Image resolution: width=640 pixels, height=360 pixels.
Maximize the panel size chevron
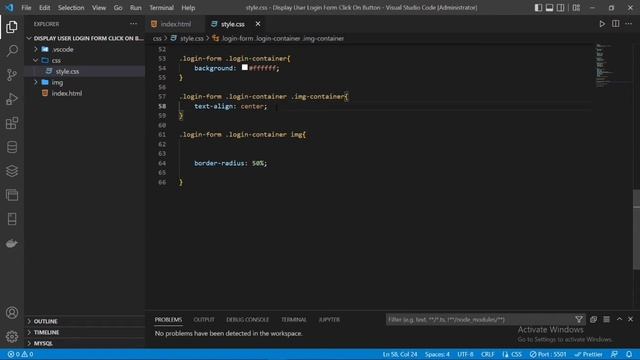click(x=619, y=319)
